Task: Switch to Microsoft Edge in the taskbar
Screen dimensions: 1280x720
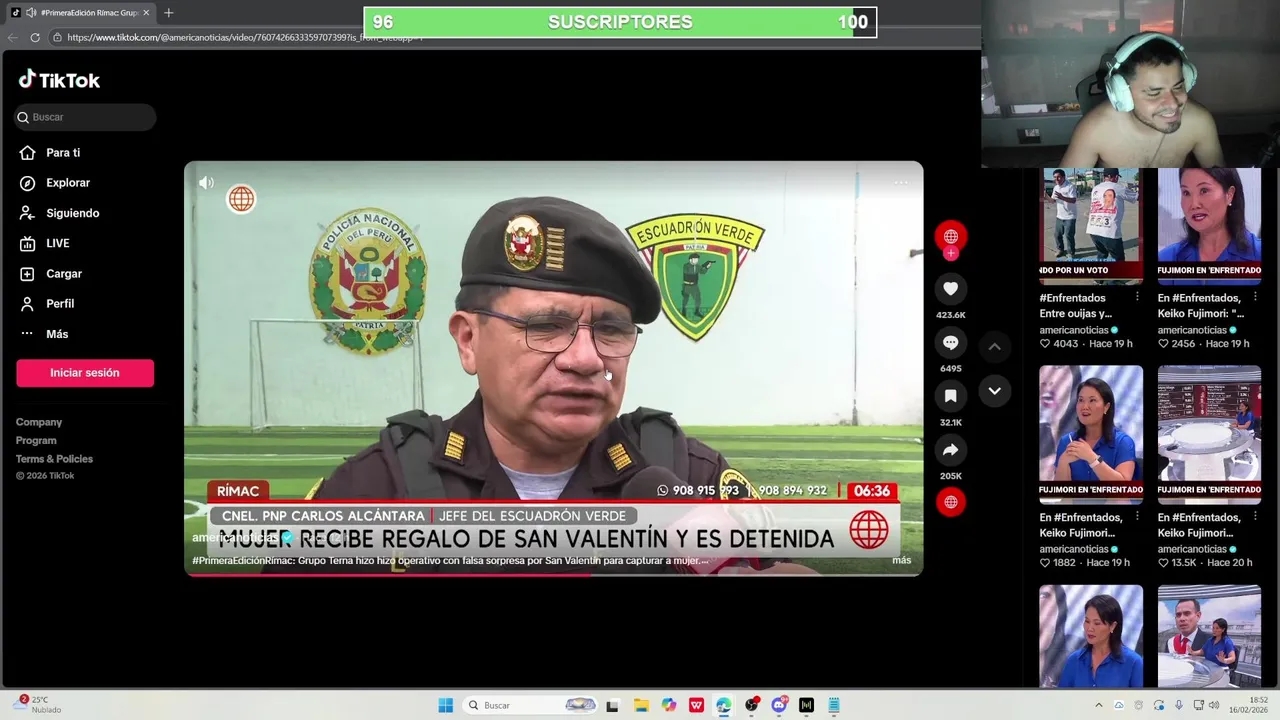Action: (723, 705)
